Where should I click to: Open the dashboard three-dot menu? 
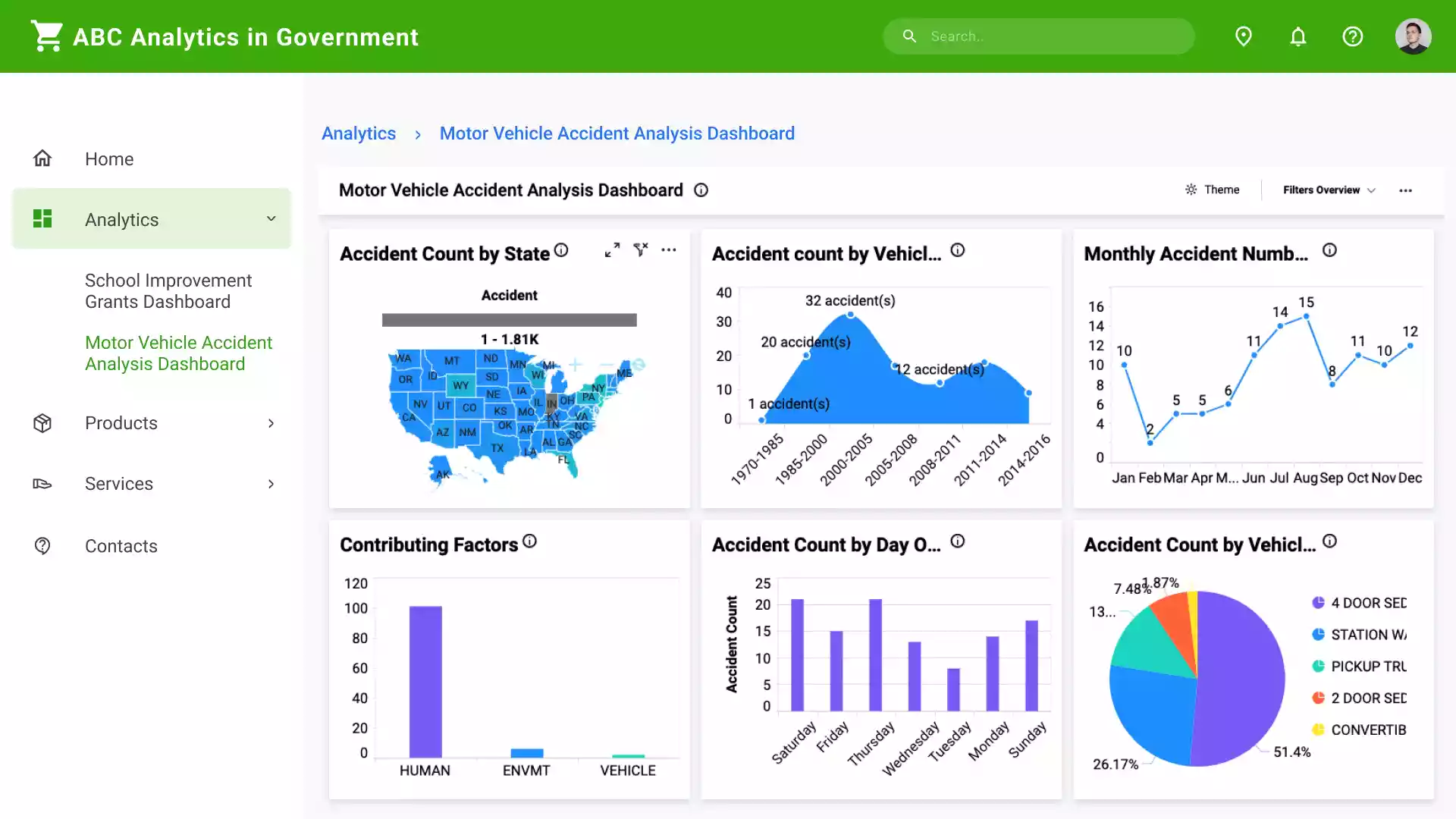(1405, 190)
